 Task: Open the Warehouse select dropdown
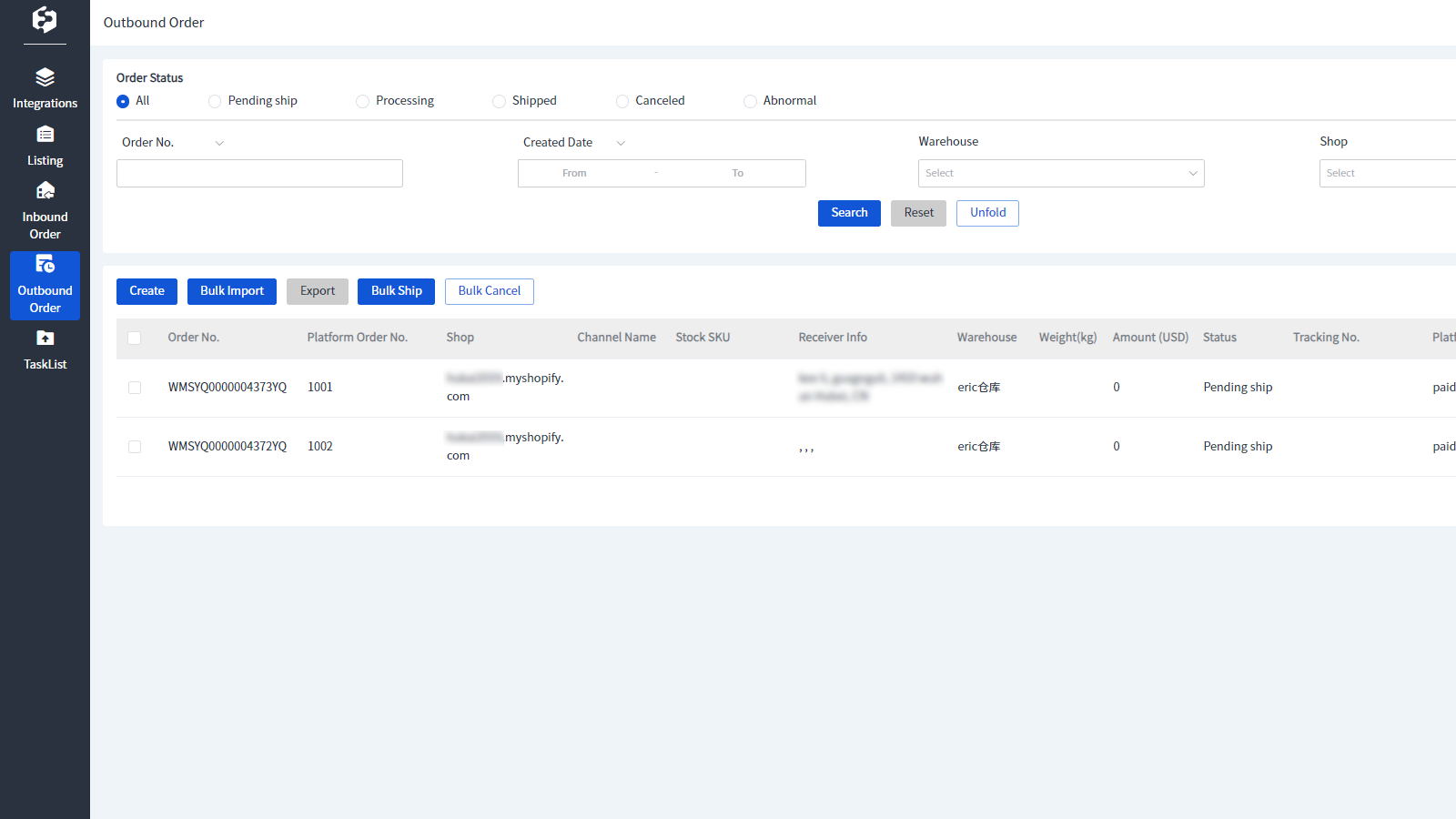pyautogui.click(x=1061, y=173)
